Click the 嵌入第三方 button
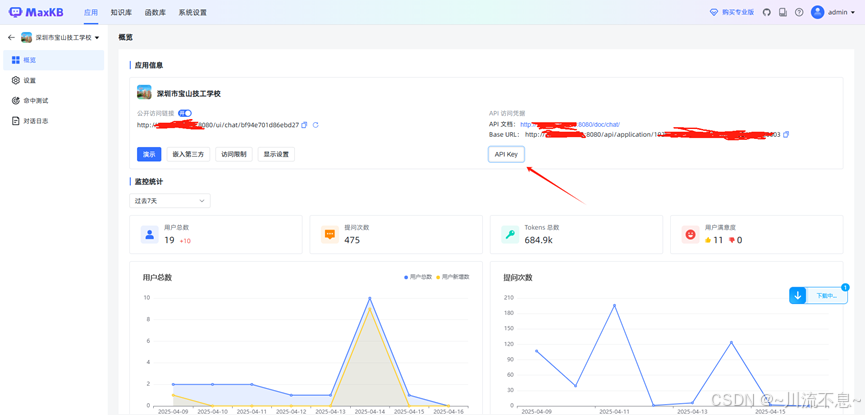 188,155
